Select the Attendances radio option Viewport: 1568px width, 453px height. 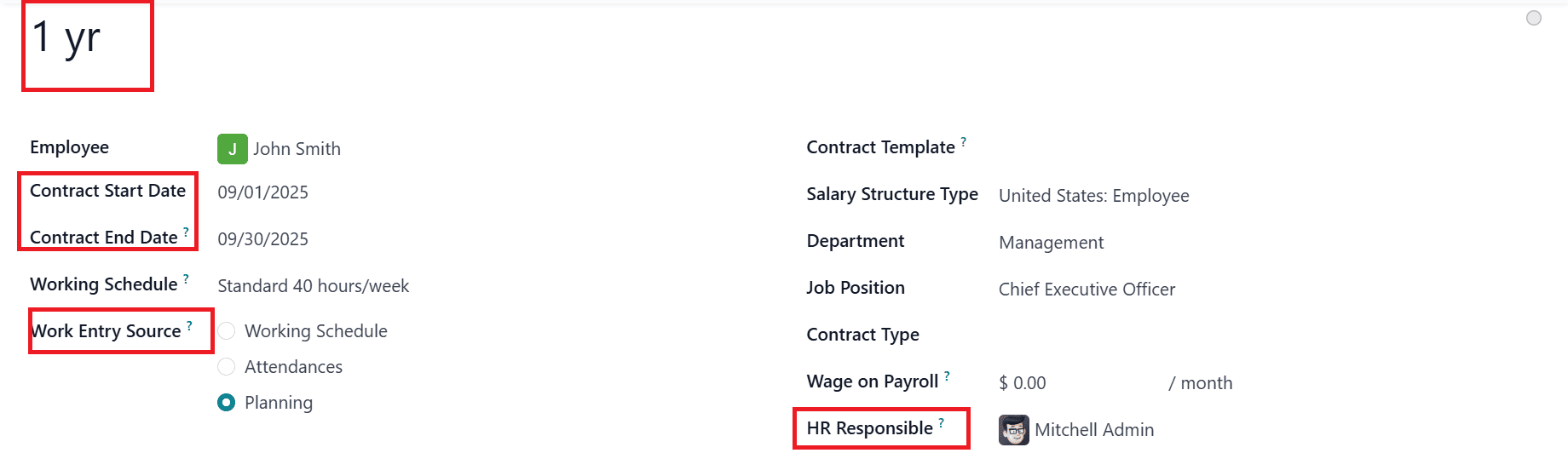pos(226,367)
